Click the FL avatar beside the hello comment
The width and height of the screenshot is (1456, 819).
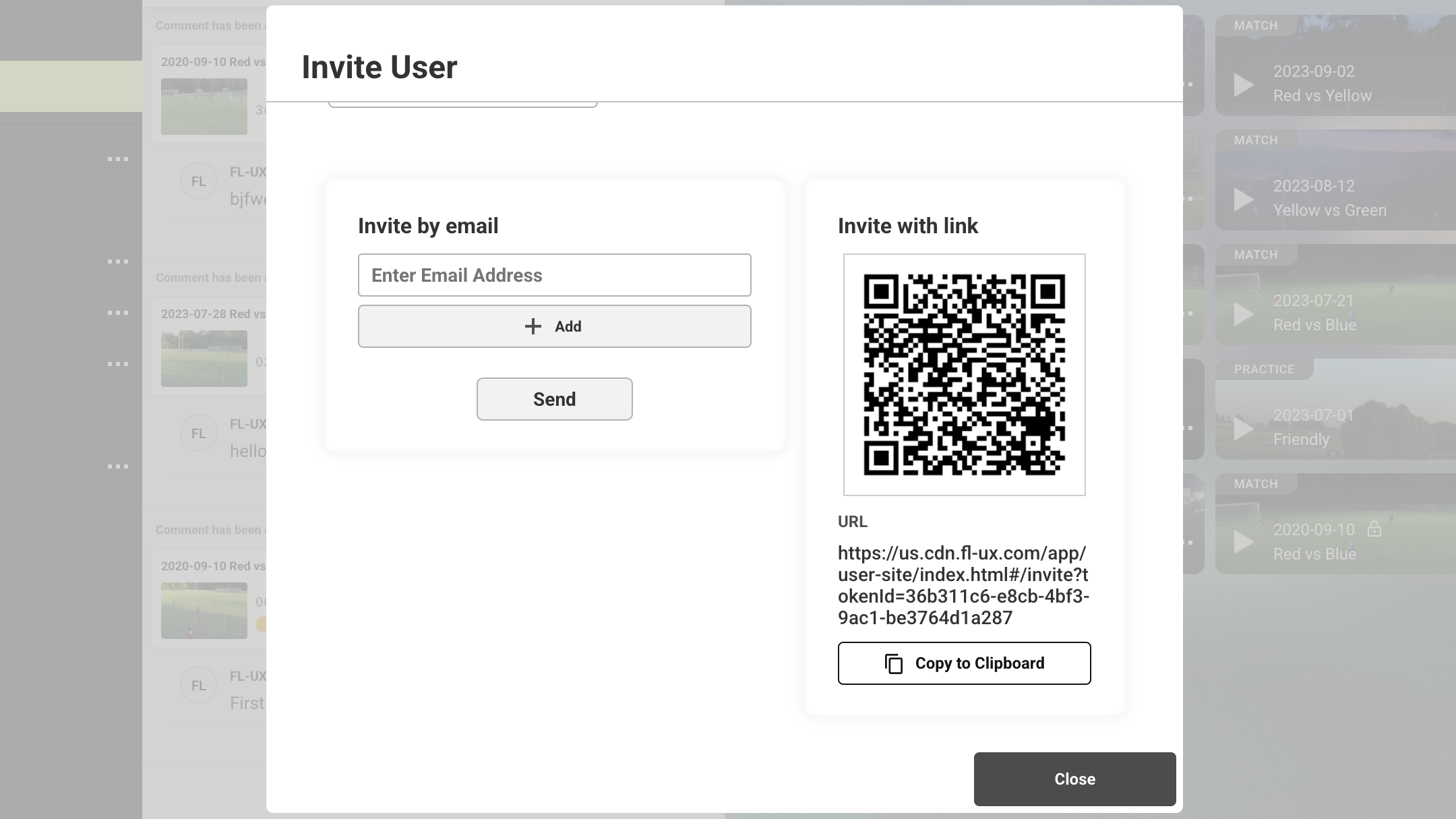tap(198, 433)
